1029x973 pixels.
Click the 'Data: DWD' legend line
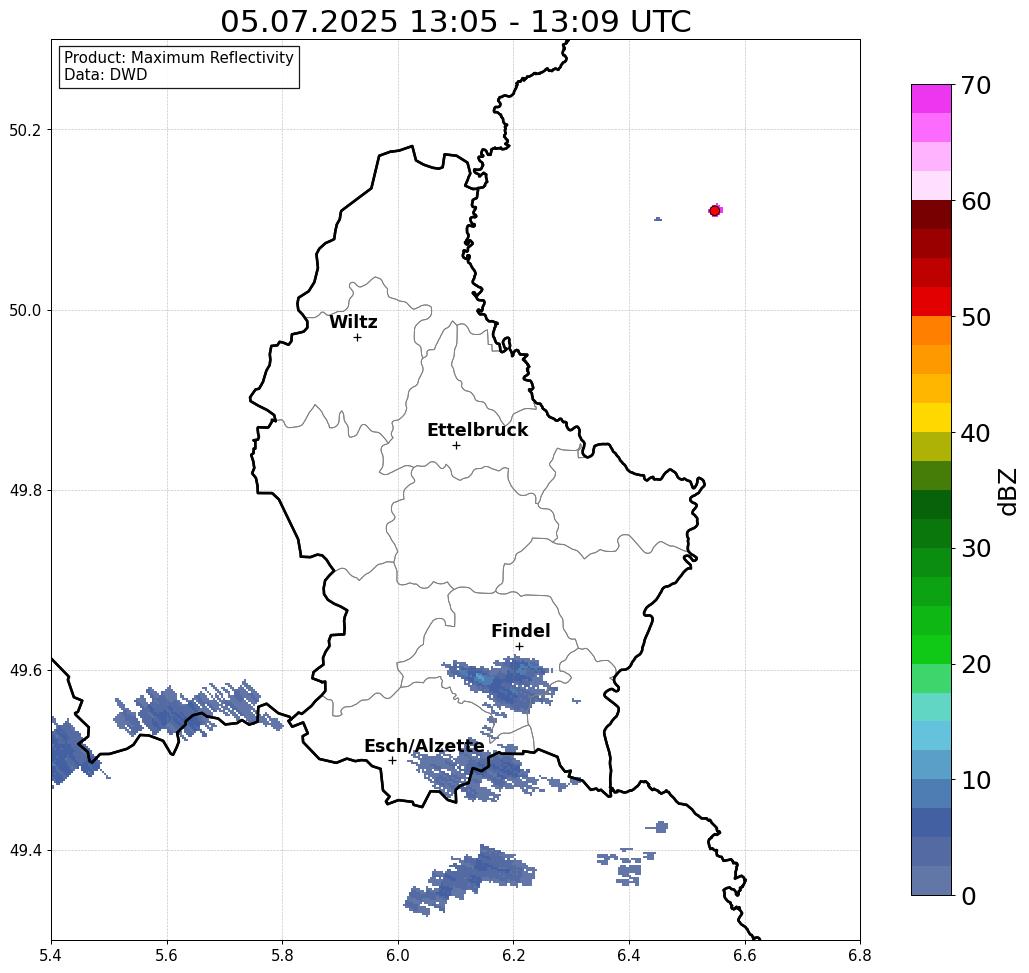[x=106, y=75]
